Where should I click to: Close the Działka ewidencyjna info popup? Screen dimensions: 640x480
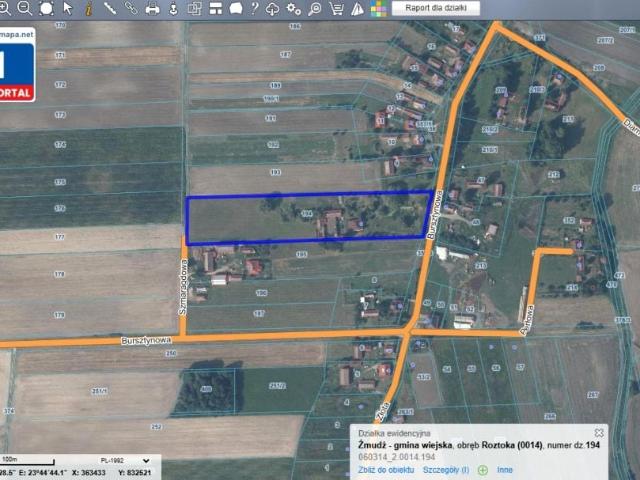tap(599, 433)
